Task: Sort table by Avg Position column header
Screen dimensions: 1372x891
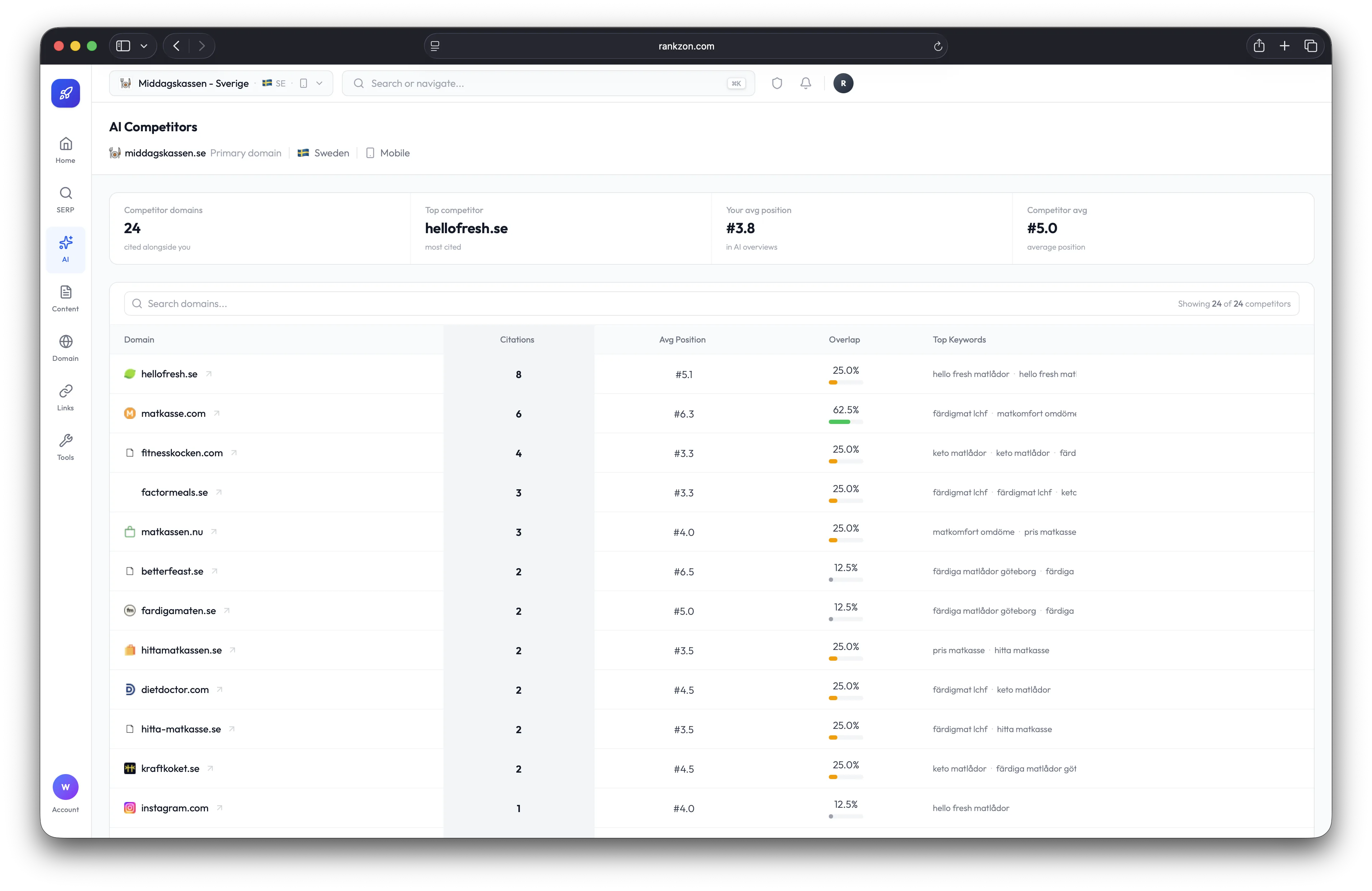Action: pyautogui.click(x=682, y=339)
